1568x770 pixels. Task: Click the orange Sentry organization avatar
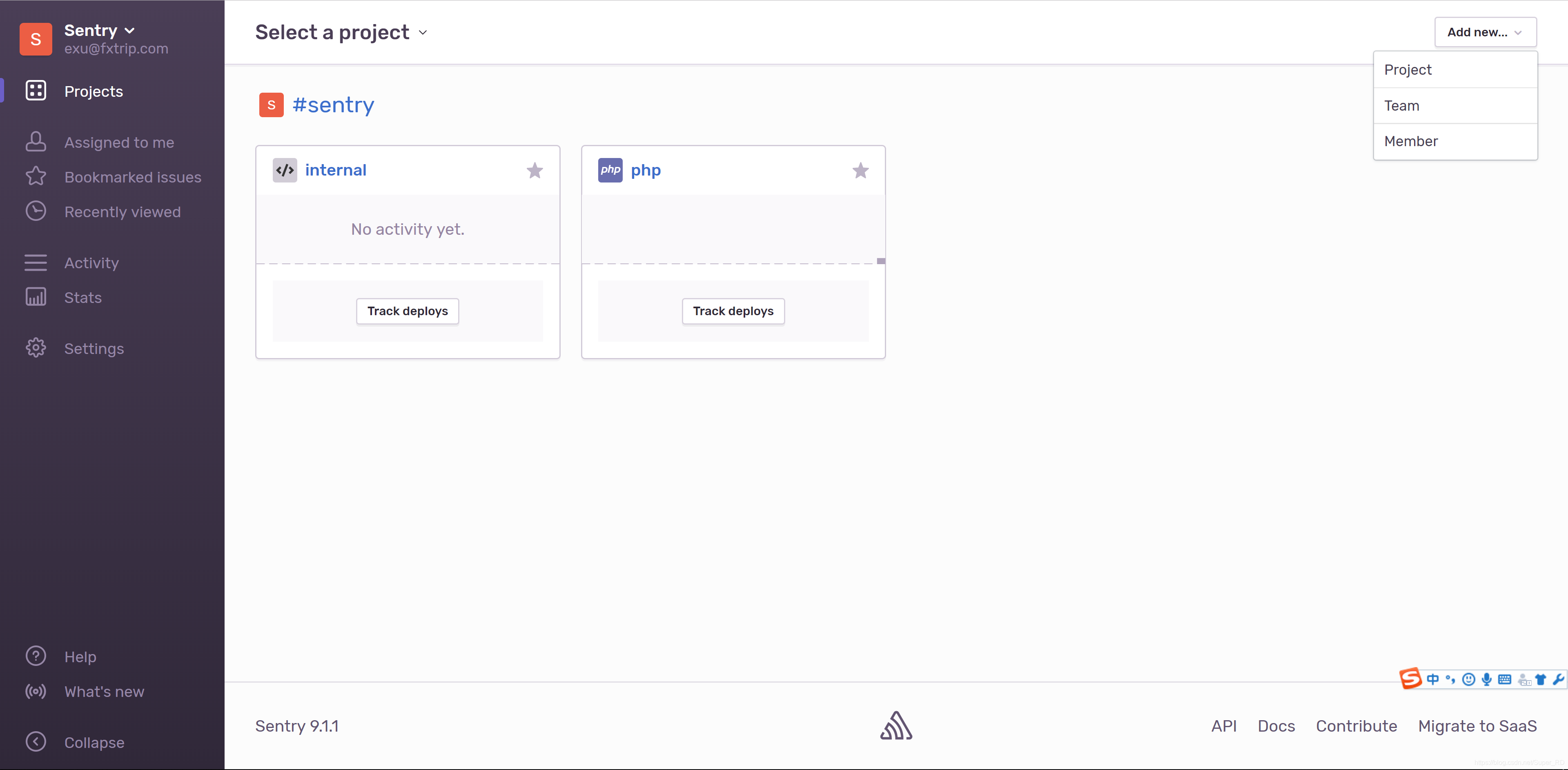[36, 39]
